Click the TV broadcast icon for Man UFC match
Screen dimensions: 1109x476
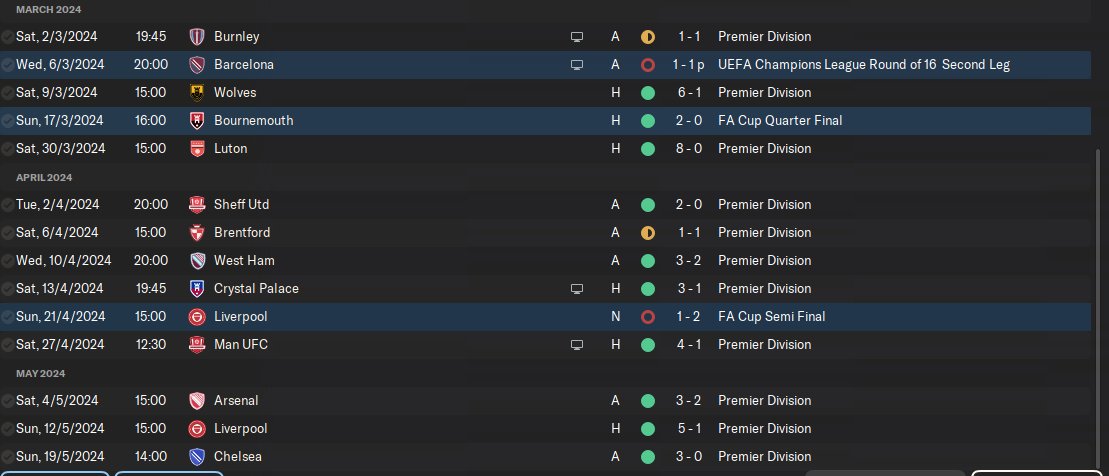coord(576,345)
